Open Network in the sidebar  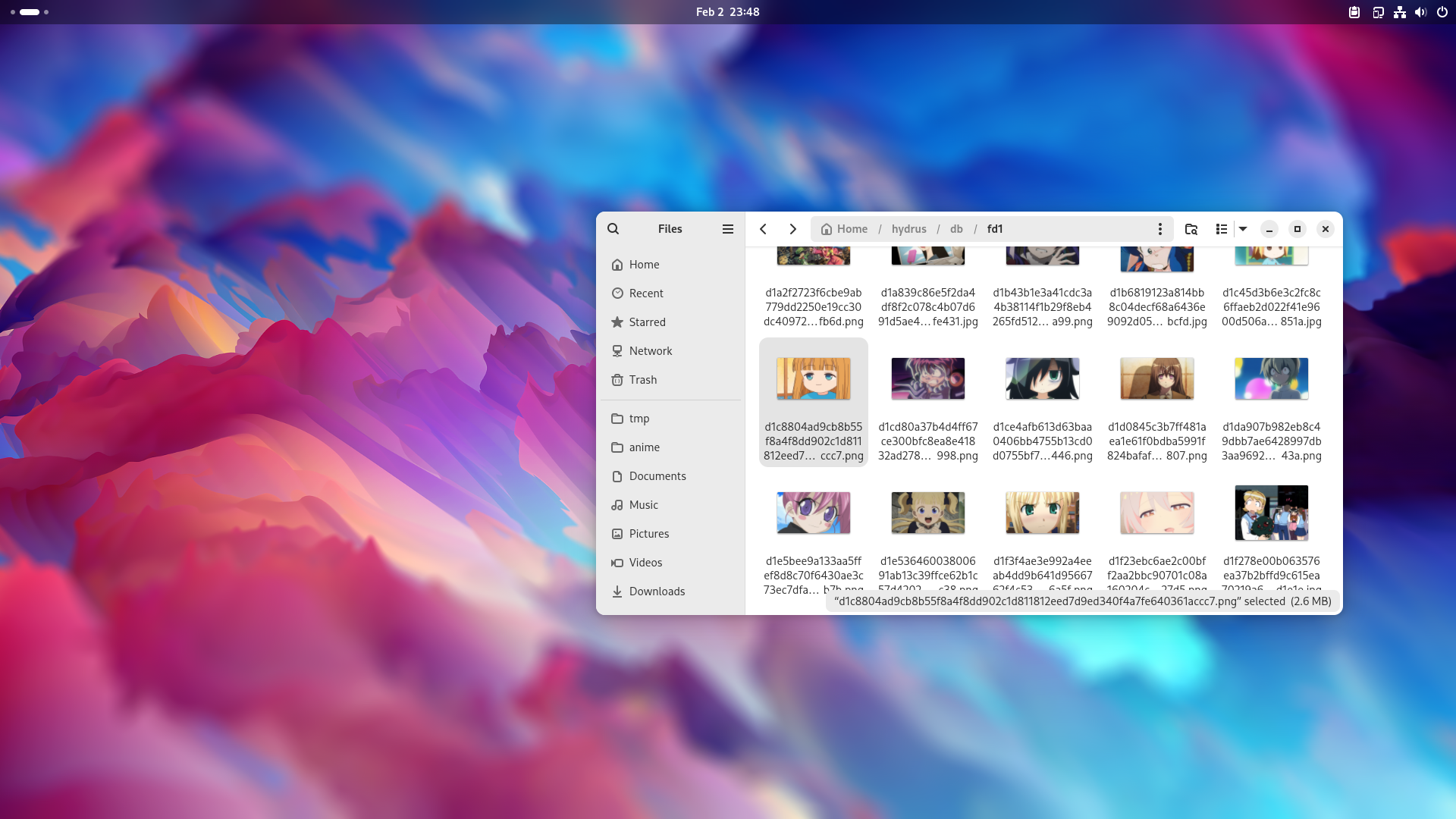point(670,351)
